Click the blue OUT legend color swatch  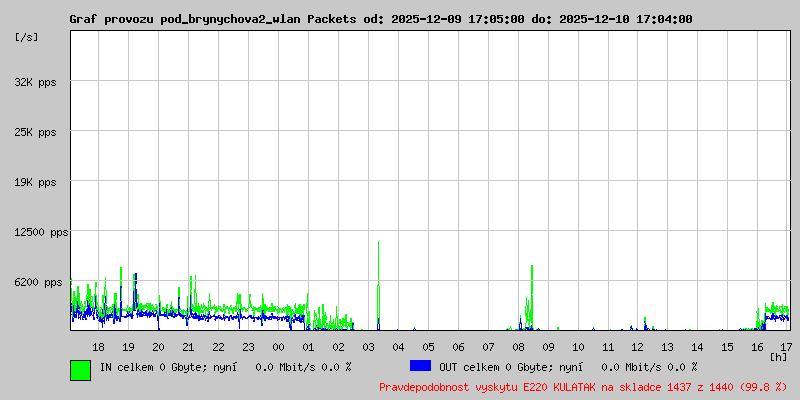pos(420,366)
